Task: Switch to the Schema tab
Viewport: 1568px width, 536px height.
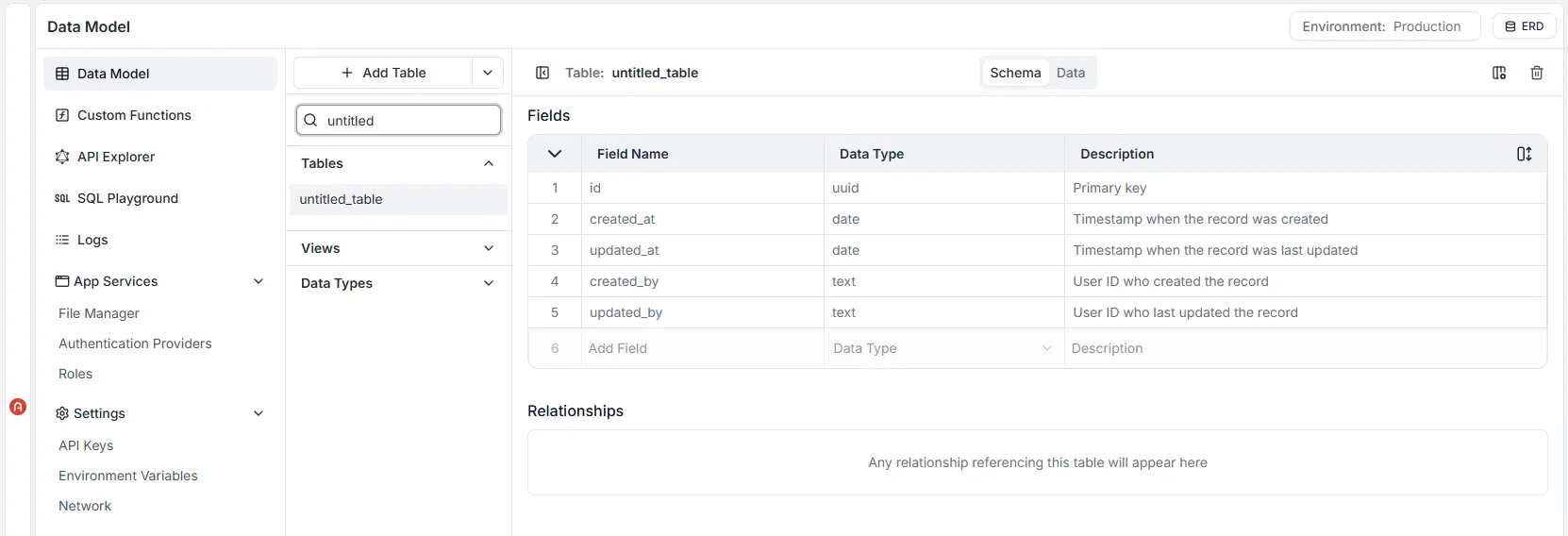Action: click(x=1015, y=73)
